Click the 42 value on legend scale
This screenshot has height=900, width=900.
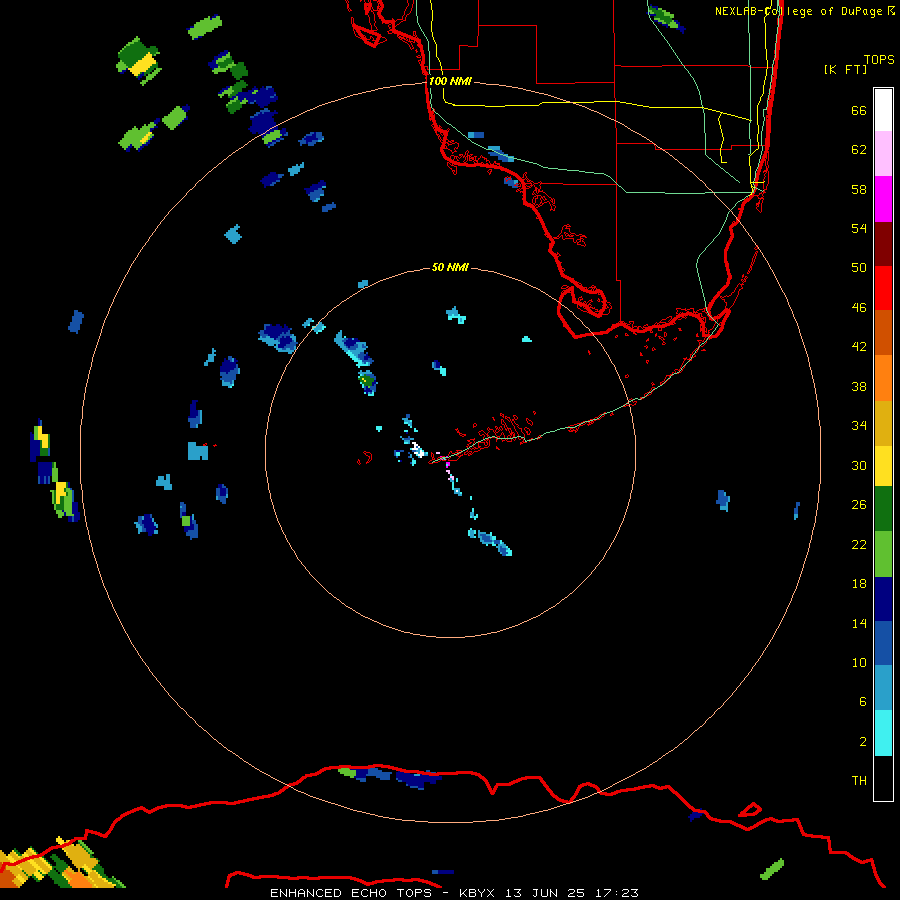tap(859, 347)
